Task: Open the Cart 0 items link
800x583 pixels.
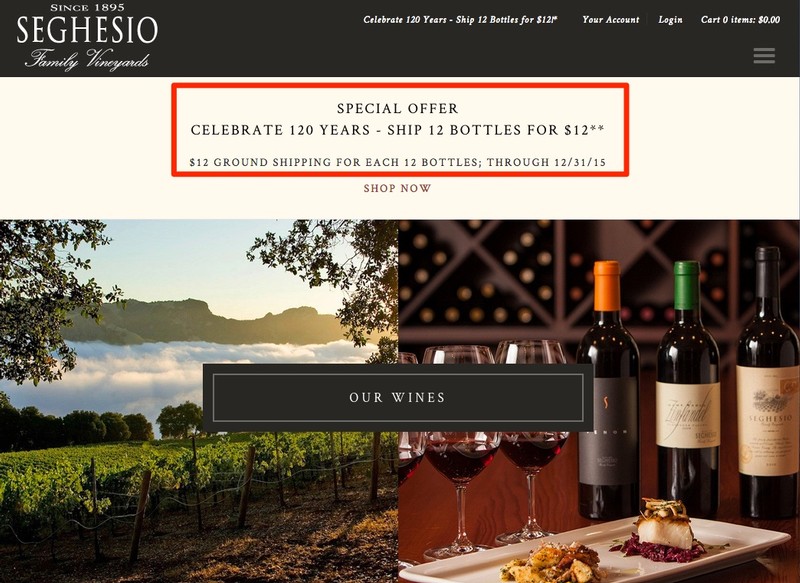Action: pos(740,19)
